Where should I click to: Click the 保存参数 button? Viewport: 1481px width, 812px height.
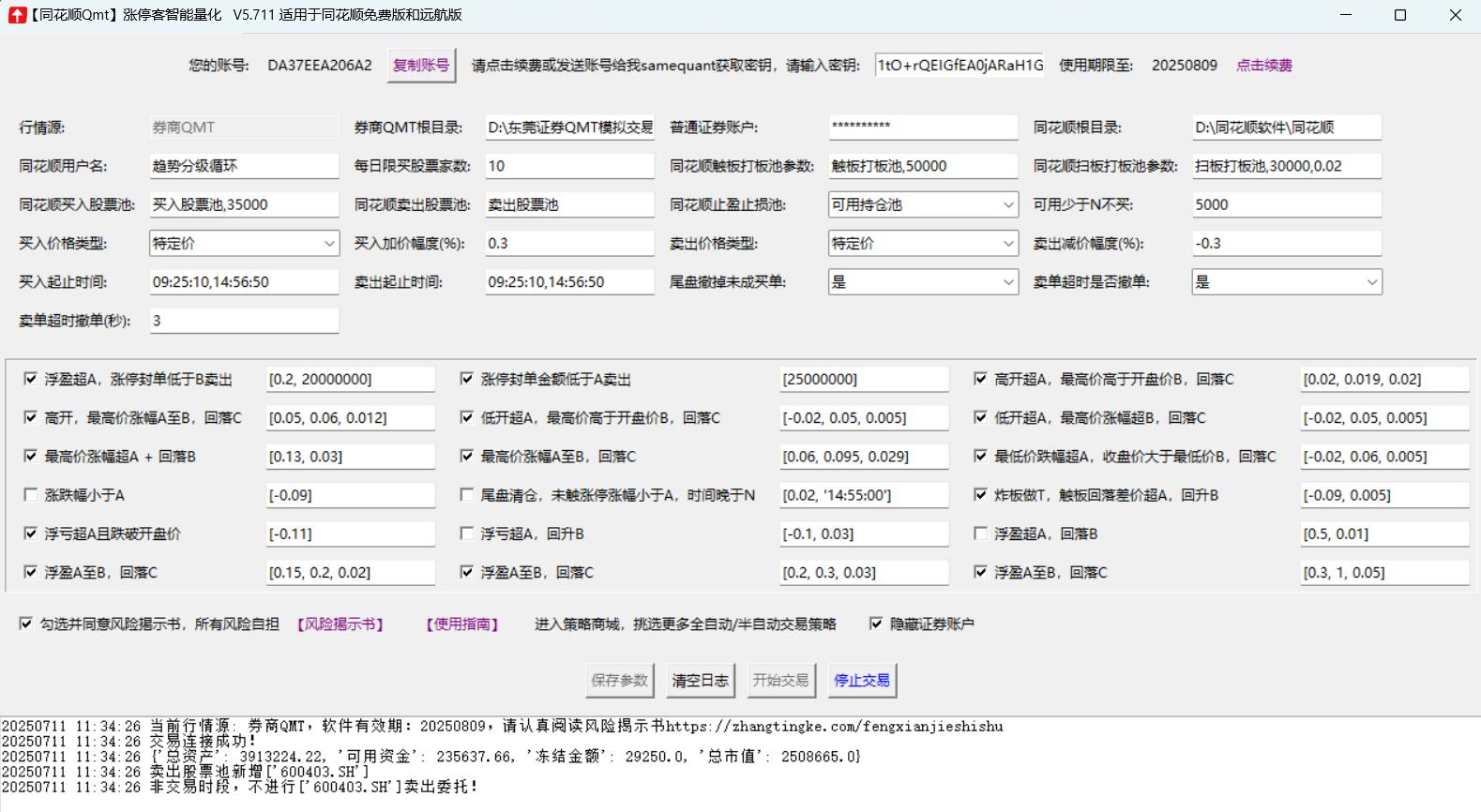coord(619,681)
